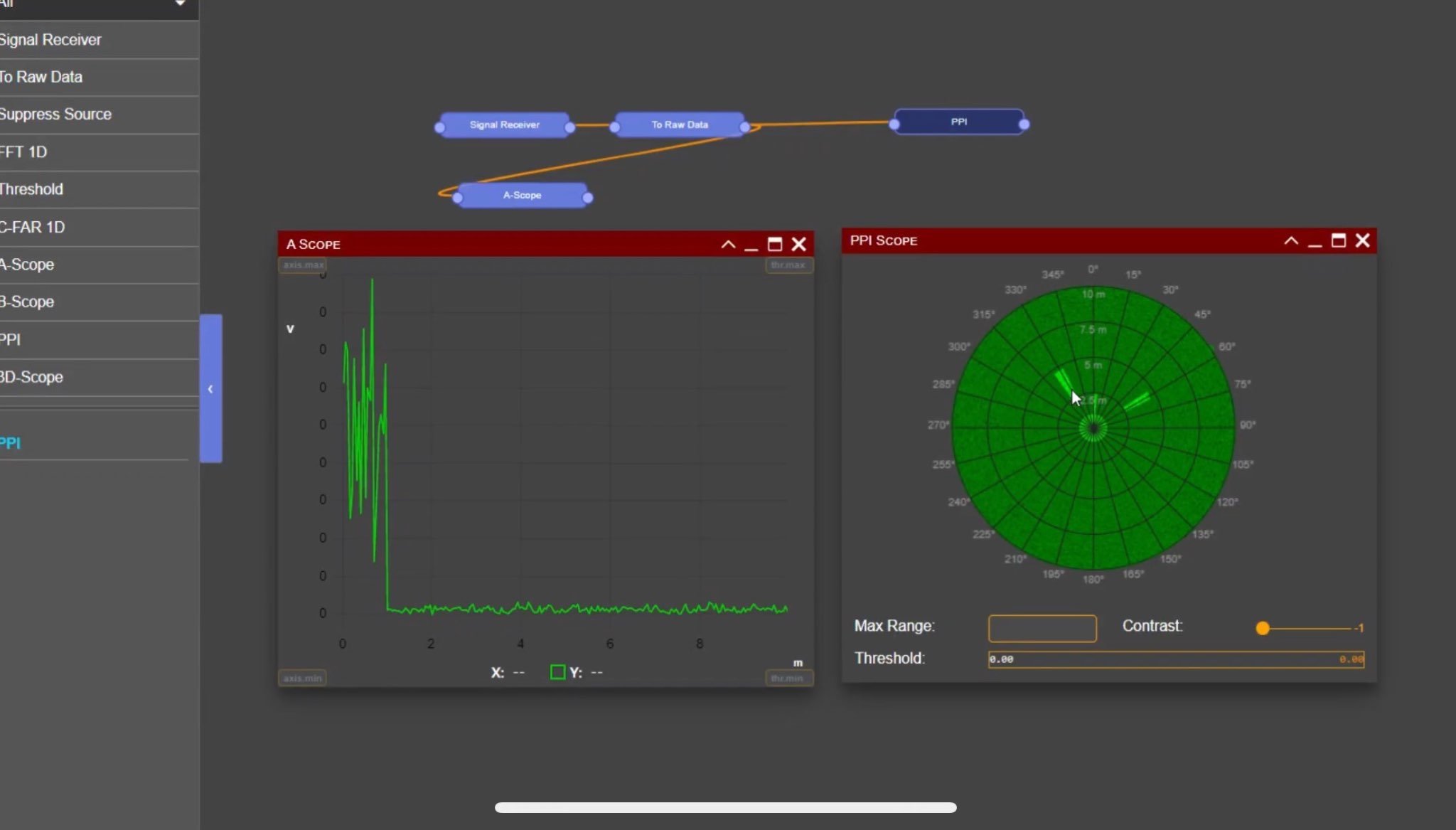Screen dimensions: 1456x830
Task: Toggle the component sidebar collapse tab
Action: point(210,389)
